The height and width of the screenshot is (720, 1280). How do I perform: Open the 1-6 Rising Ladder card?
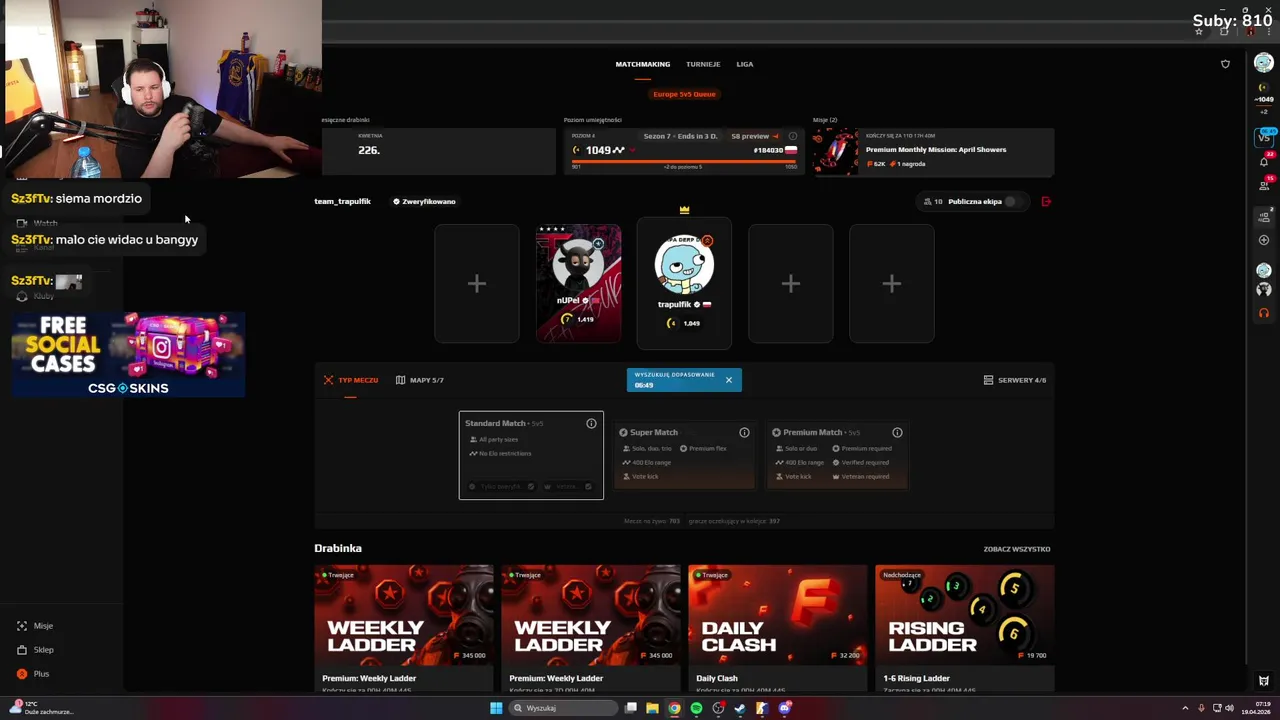[964, 627]
